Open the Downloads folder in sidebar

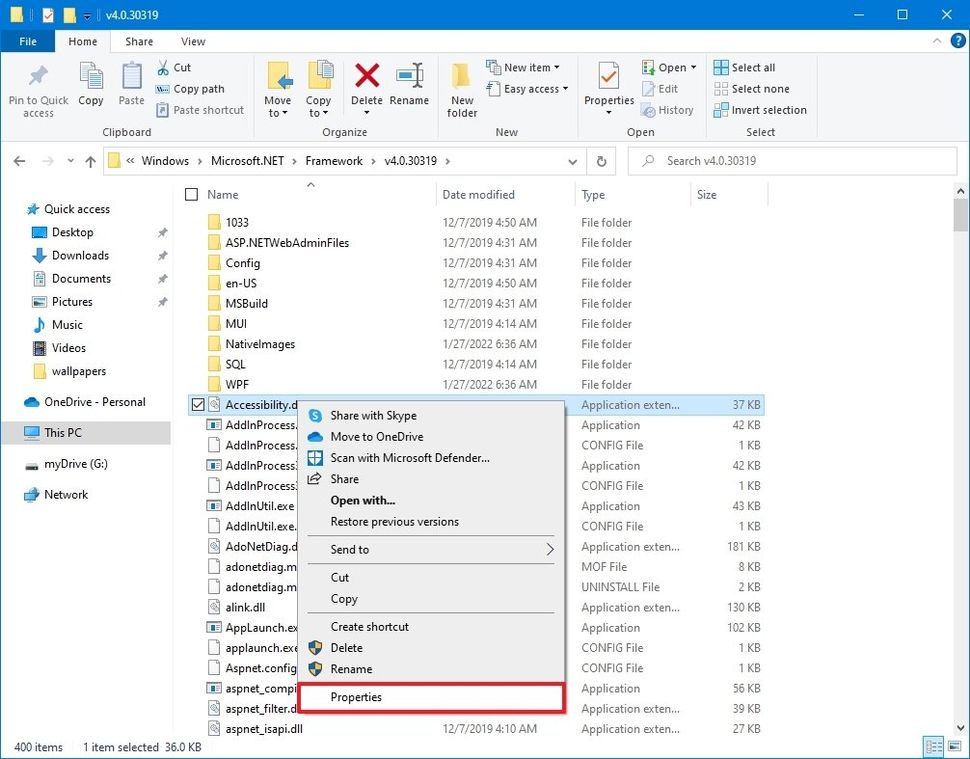point(80,255)
